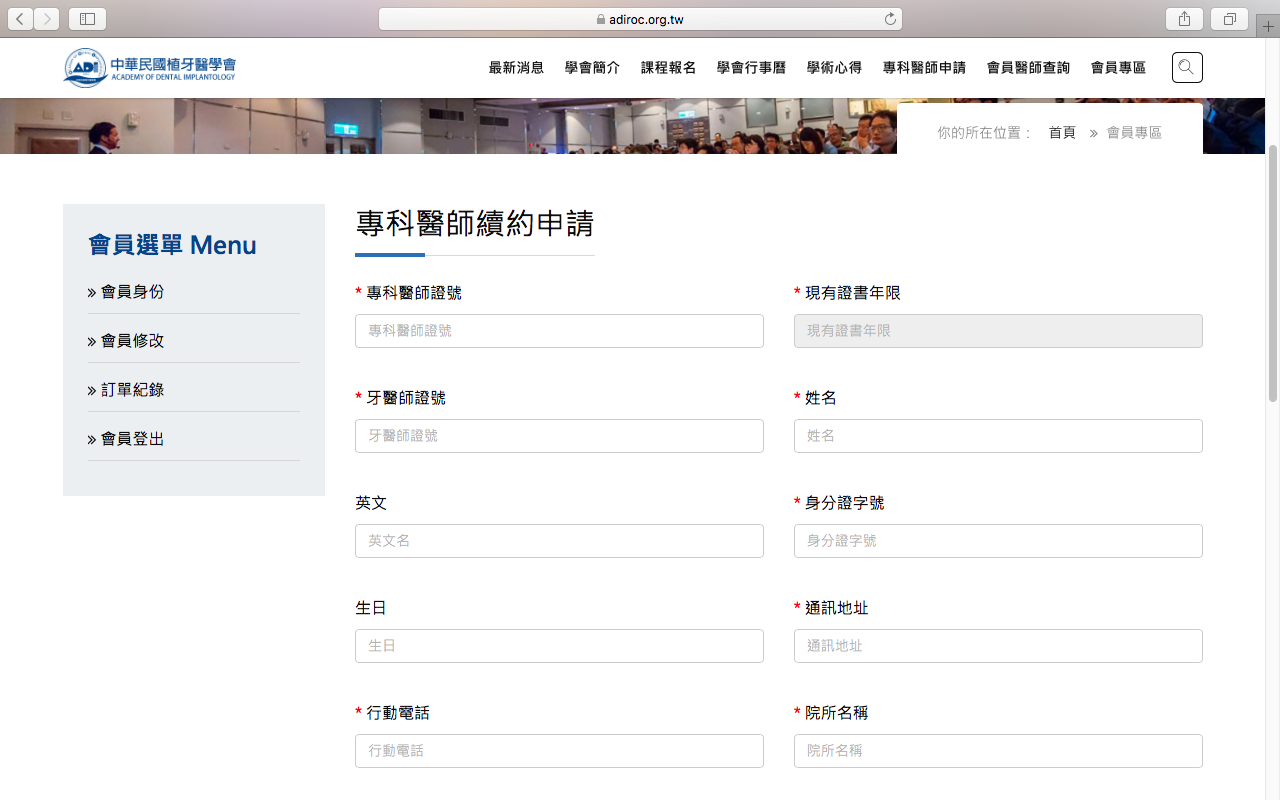Focus the 專科醫師證號 input field
The height and width of the screenshot is (800, 1280).
click(x=559, y=331)
